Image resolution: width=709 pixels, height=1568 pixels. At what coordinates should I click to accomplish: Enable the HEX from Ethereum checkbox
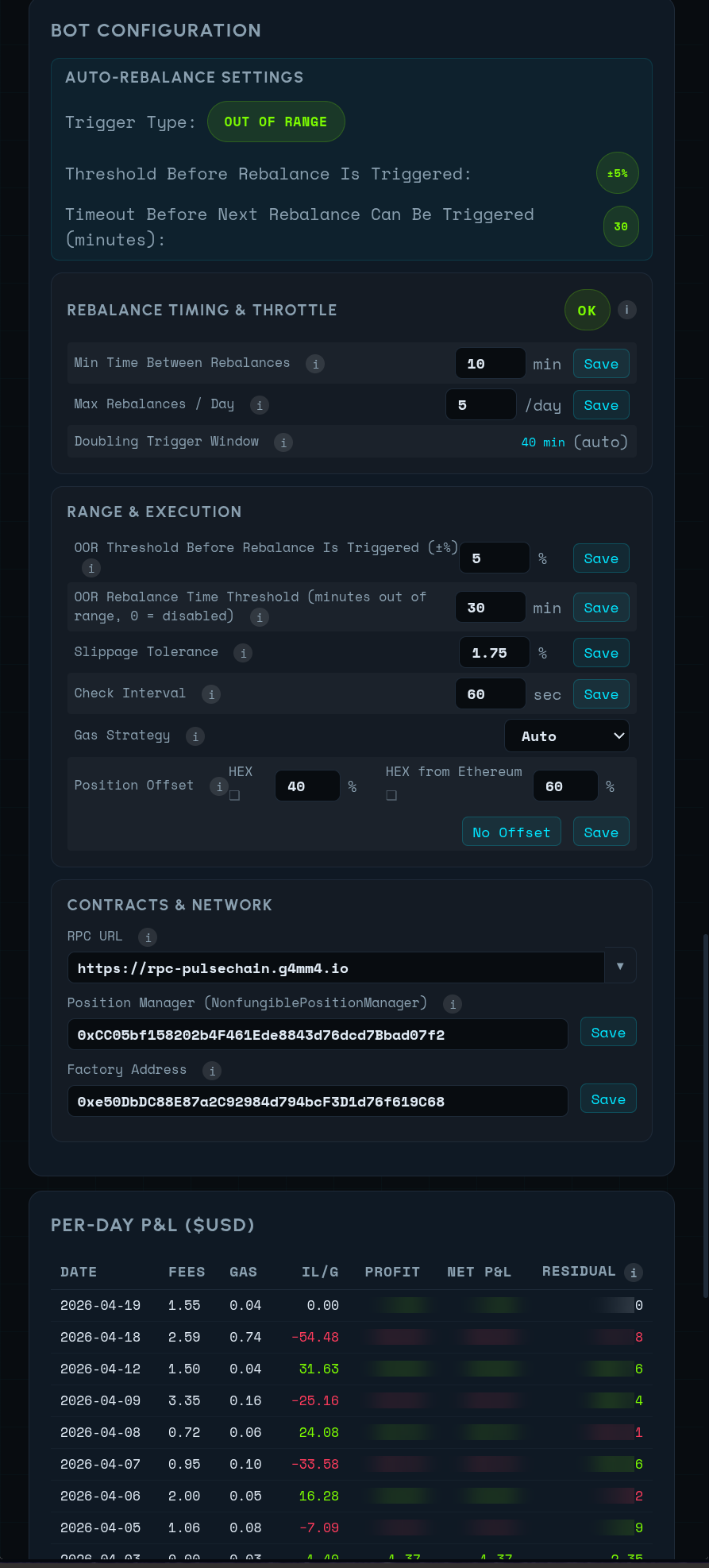tap(391, 795)
